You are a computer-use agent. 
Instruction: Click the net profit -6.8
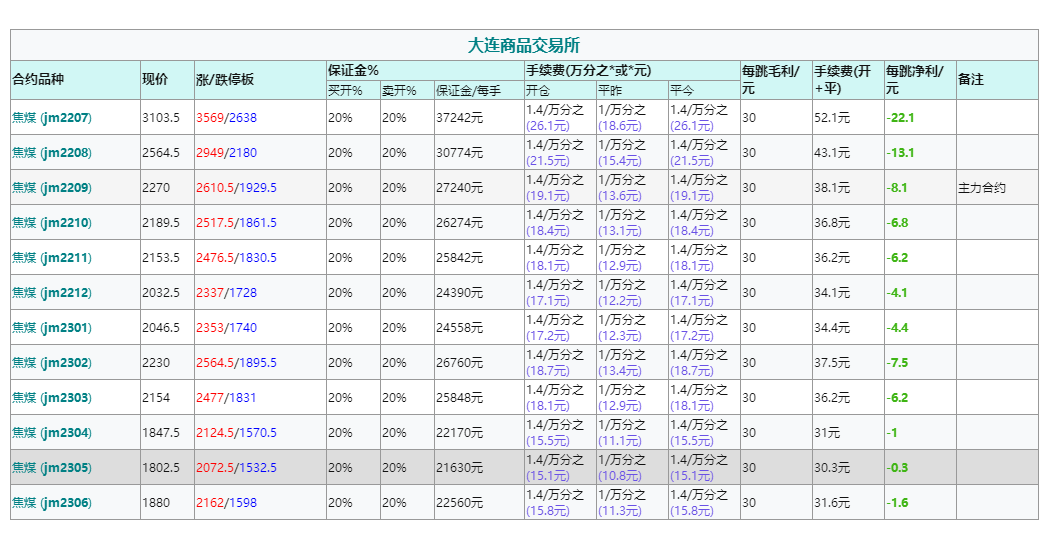click(897, 223)
